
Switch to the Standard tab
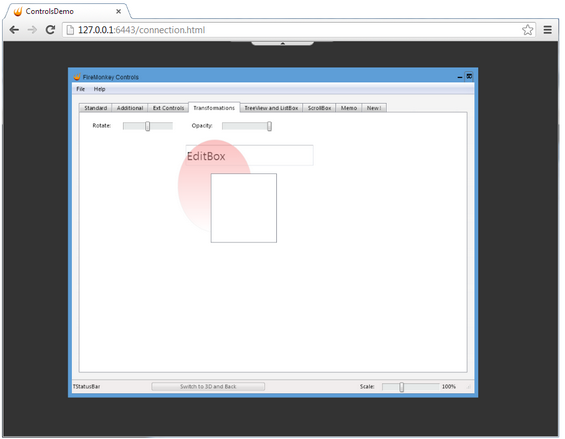pyautogui.click(x=95, y=108)
